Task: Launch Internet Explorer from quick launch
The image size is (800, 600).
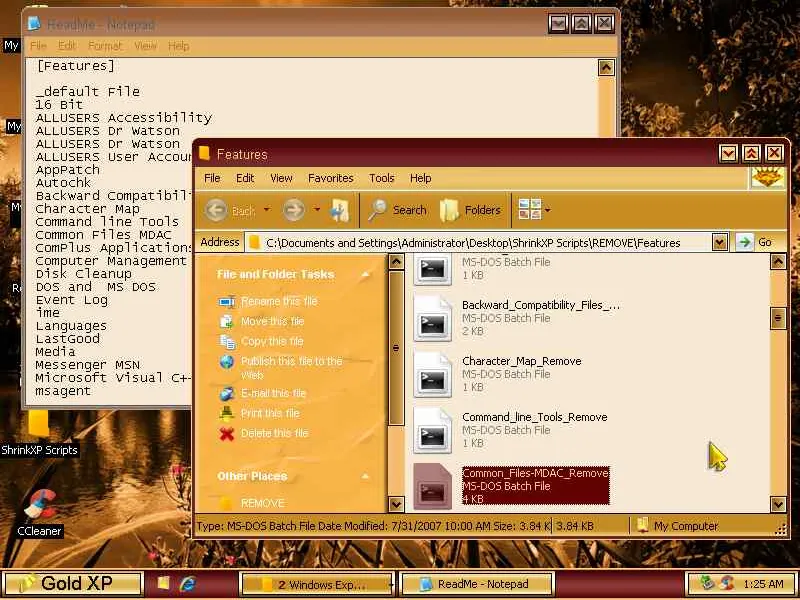Action: click(x=187, y=584)
